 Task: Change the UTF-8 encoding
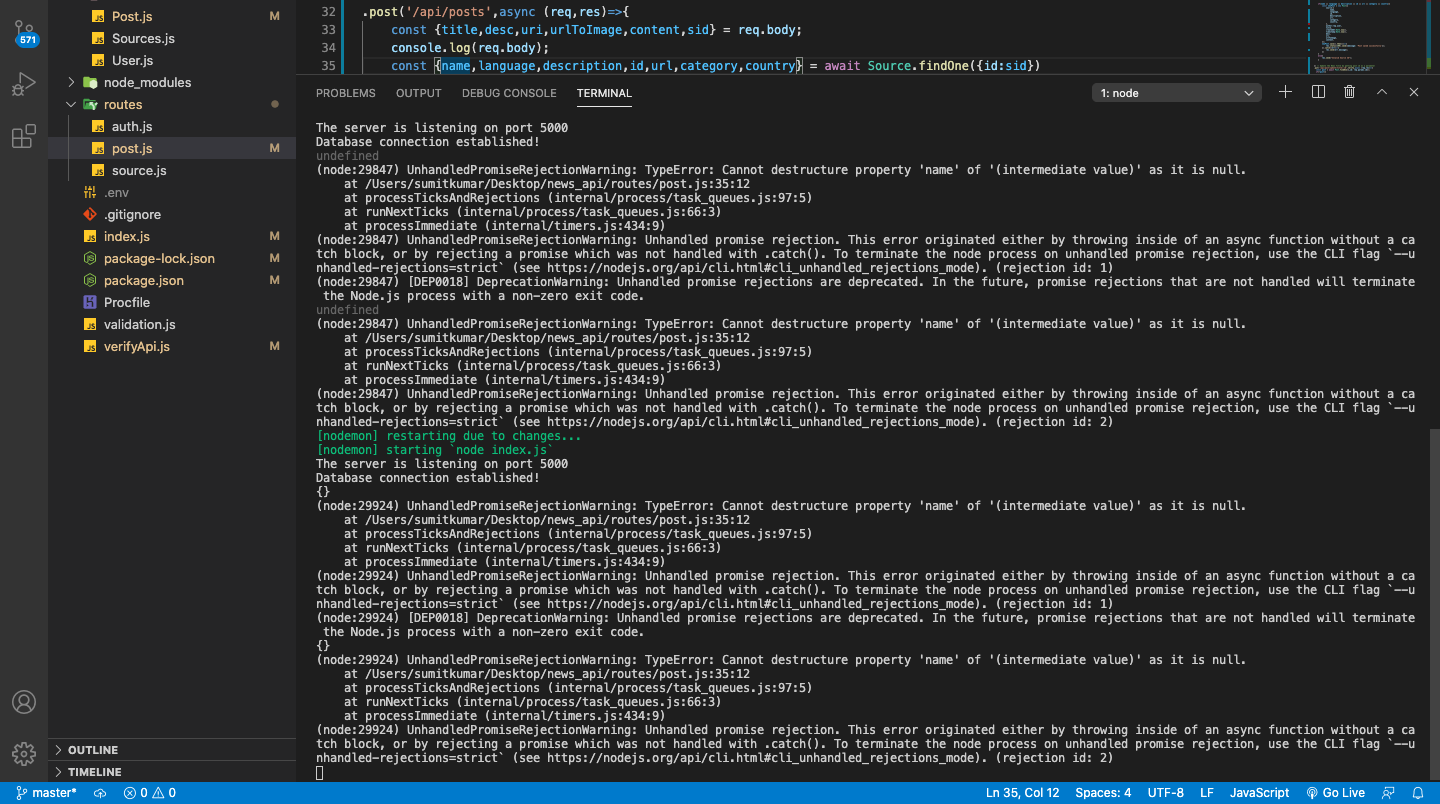(x=1165, y=793)
